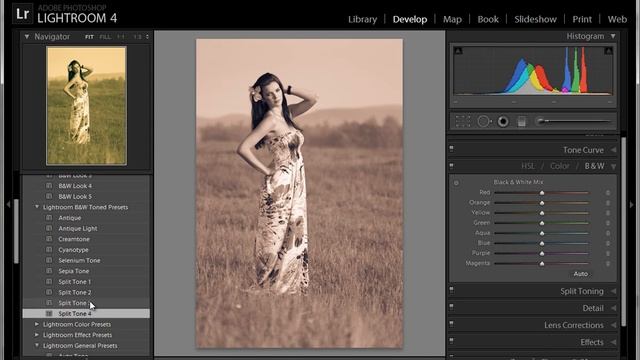Open the Map module
Viewport: 640px width, 360px height.
pyautogui.click(x=452, y=19)
